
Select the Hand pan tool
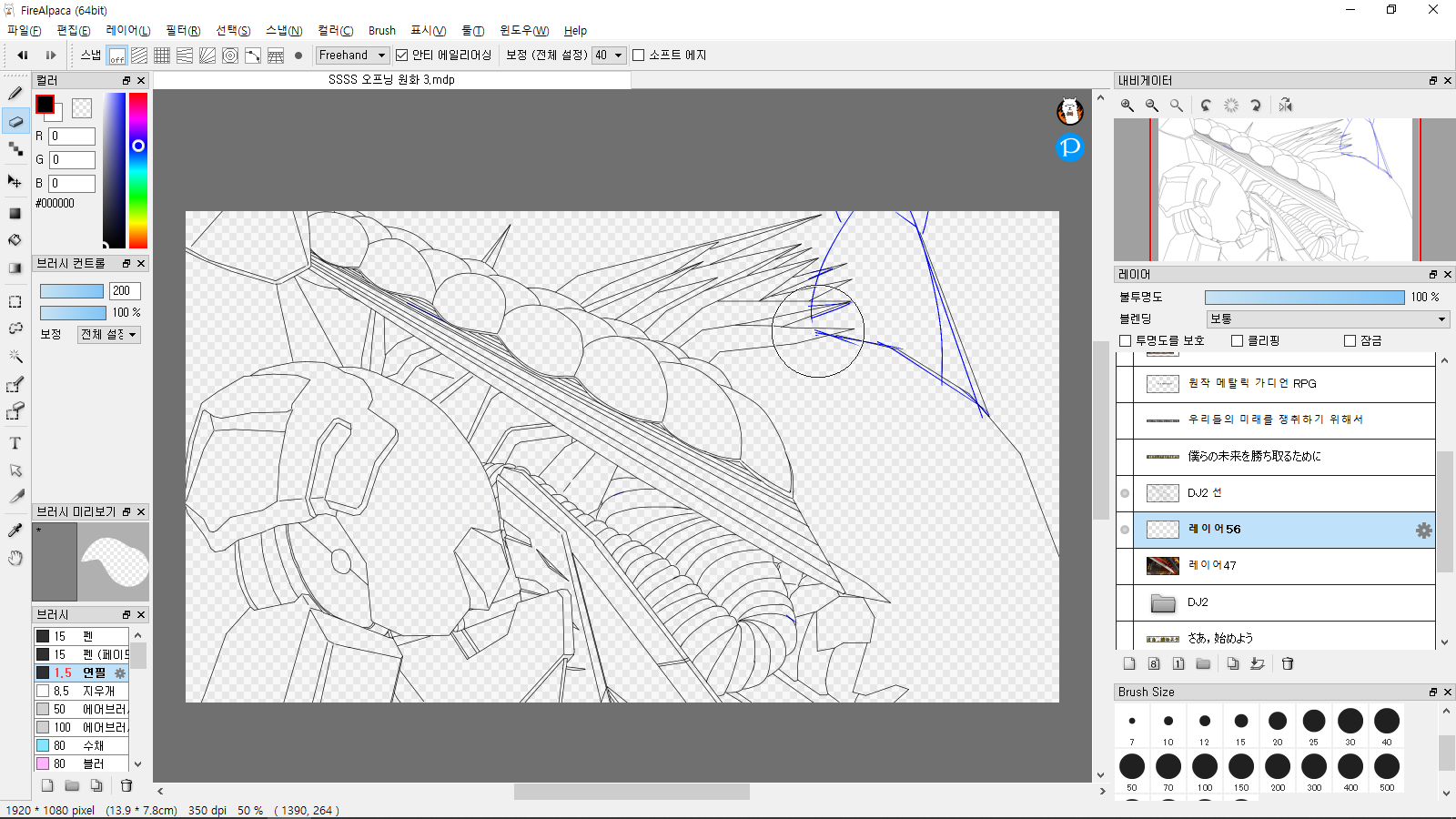(x=15, y=558)
